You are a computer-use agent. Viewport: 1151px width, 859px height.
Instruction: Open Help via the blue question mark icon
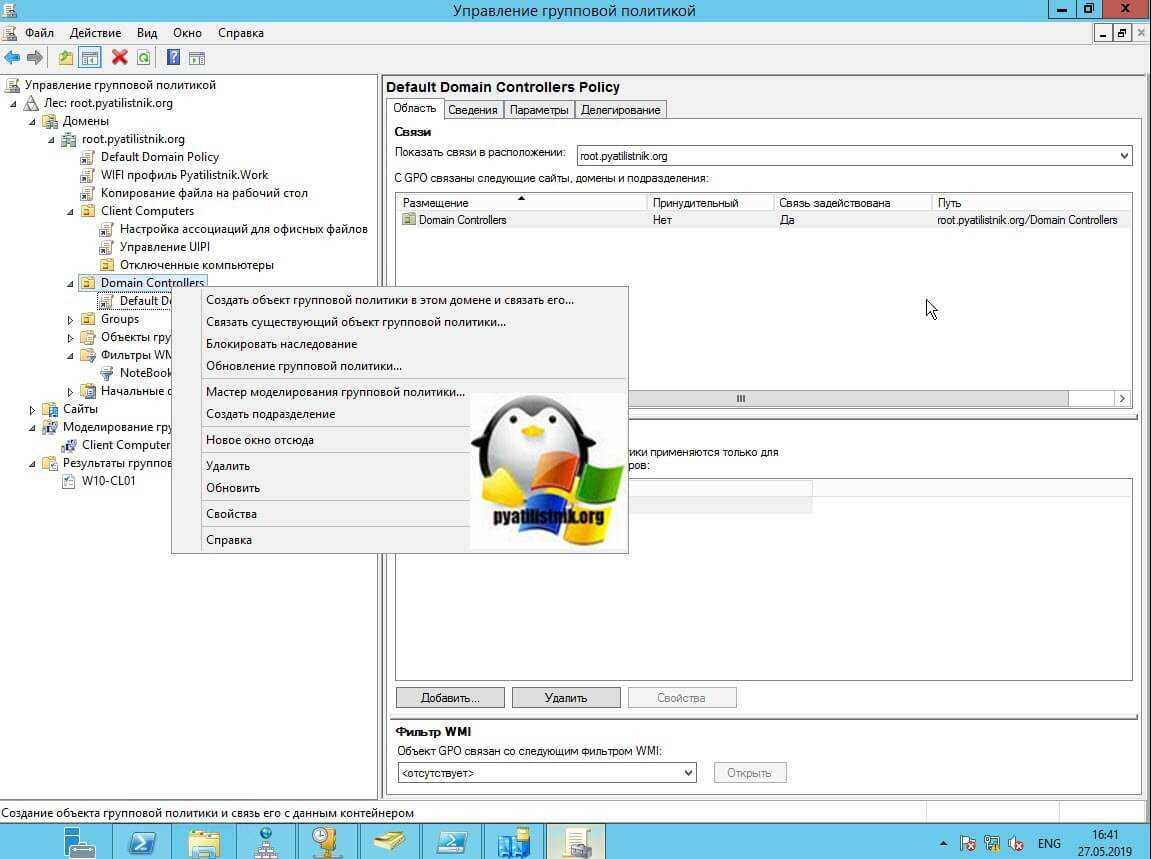(x=173, y=58)
